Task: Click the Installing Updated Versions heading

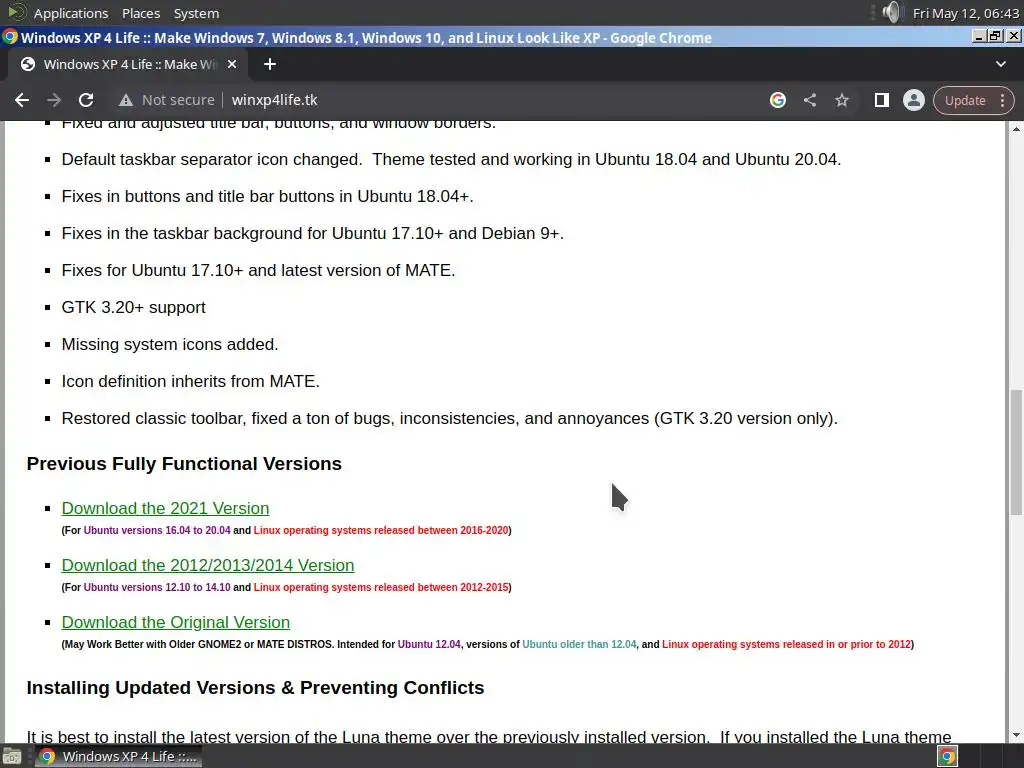Action: coord(255,688)
